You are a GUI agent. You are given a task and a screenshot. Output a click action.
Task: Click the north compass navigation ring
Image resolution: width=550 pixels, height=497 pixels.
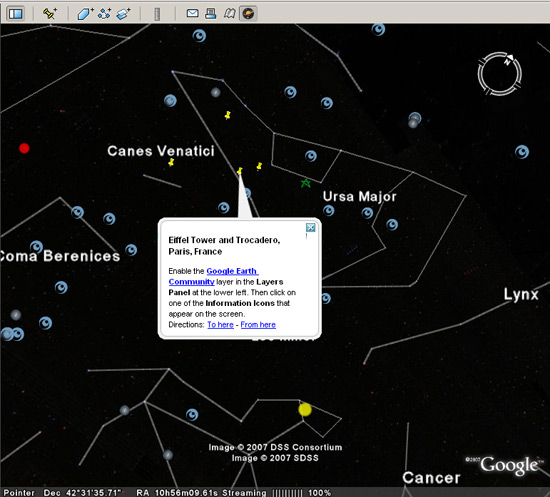tap(499, 74)
